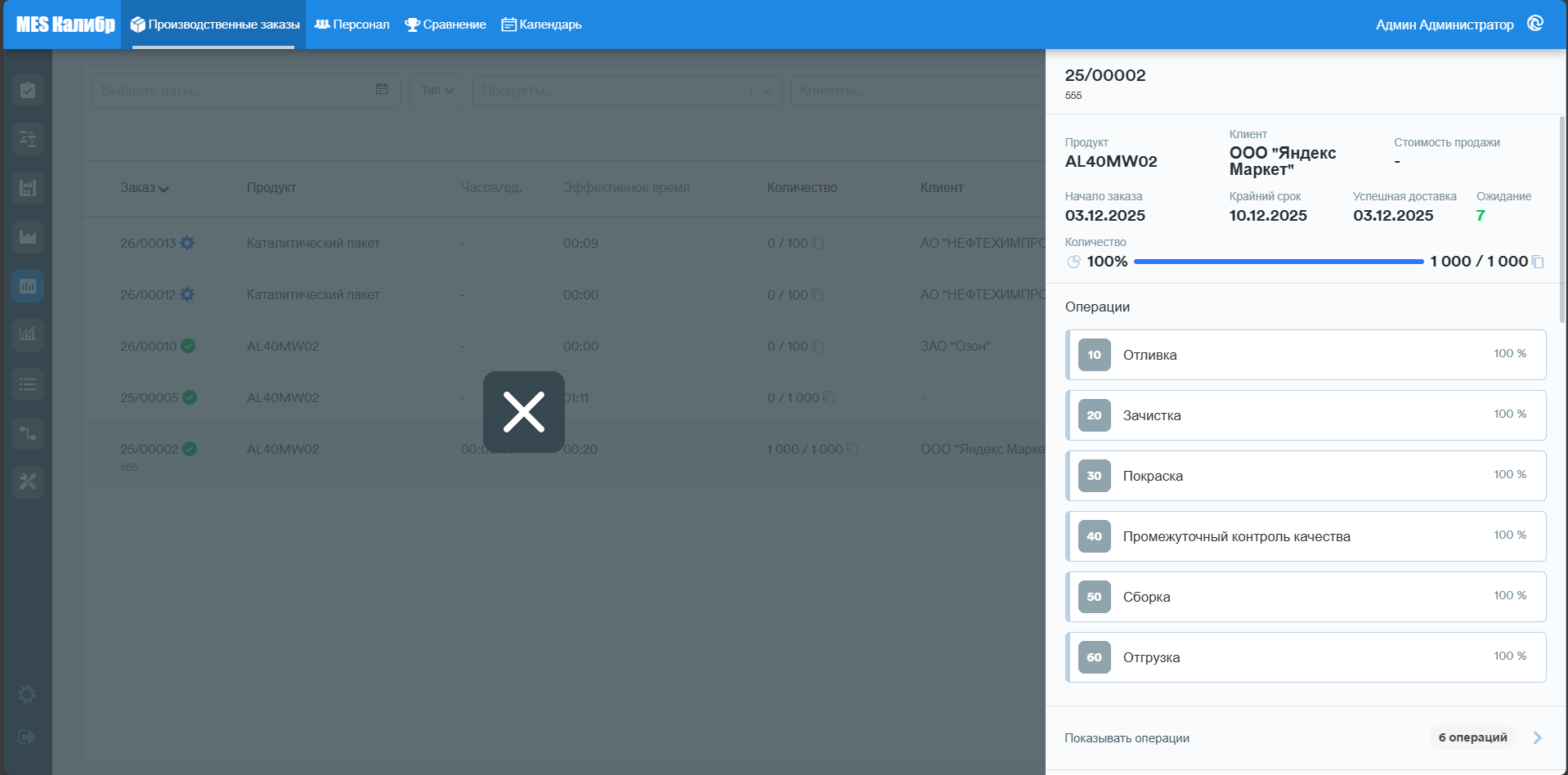1568x775 pixels.
Task: Click Крайний срок date 10.12.2025
Action: tap(1268, 216)
